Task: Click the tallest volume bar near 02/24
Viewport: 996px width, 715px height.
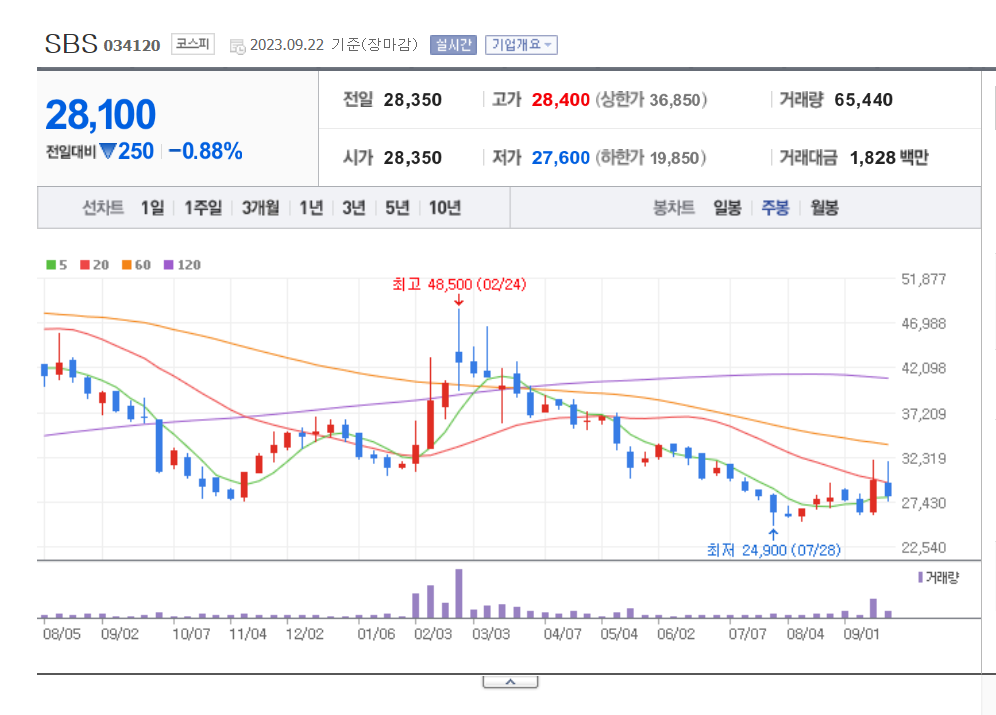Action: (459, 594)
